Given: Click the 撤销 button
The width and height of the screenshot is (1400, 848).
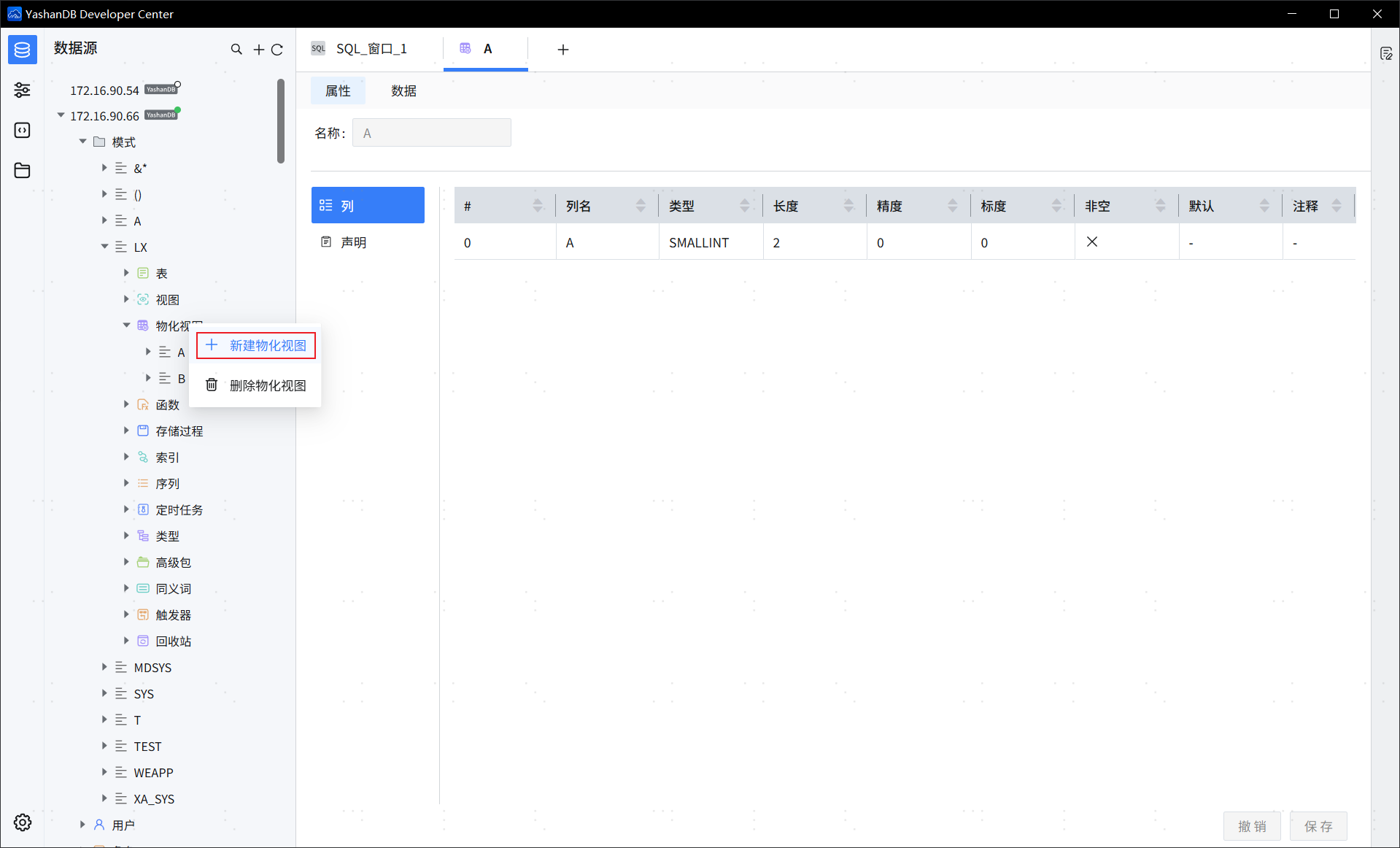Looking at the screenshot, I should (x=1252, y=826).
